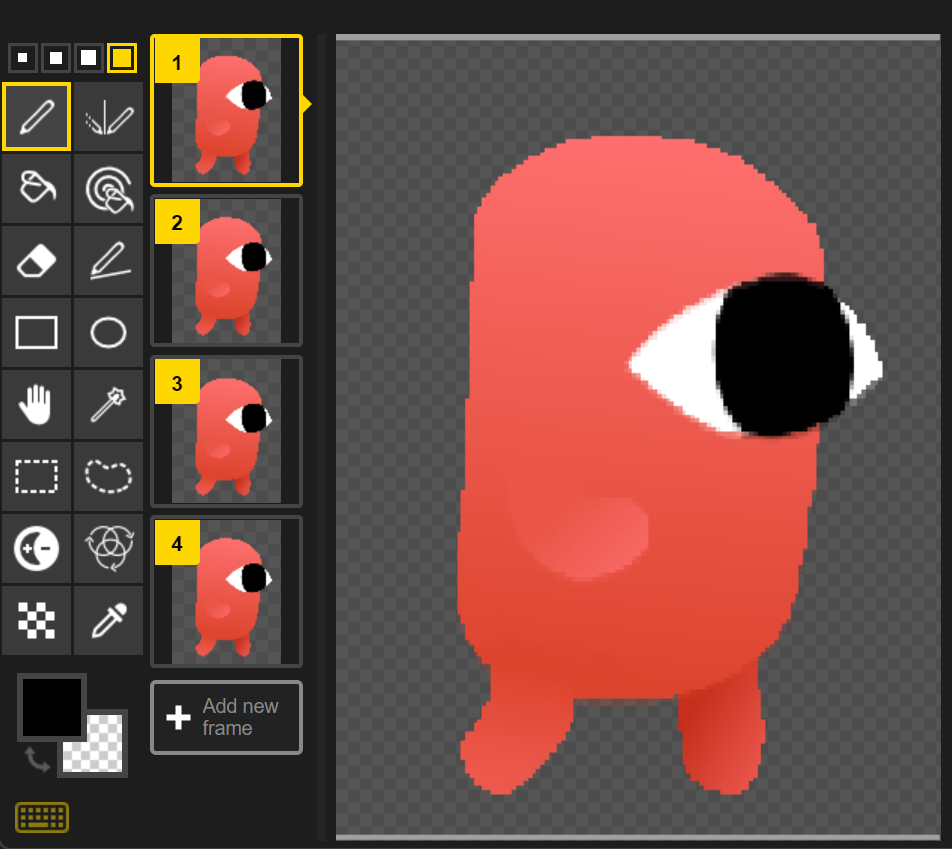This screenshot has width=952, height=849.
Task: Select the Paint All Pixels tool
Action: (108, 188)
